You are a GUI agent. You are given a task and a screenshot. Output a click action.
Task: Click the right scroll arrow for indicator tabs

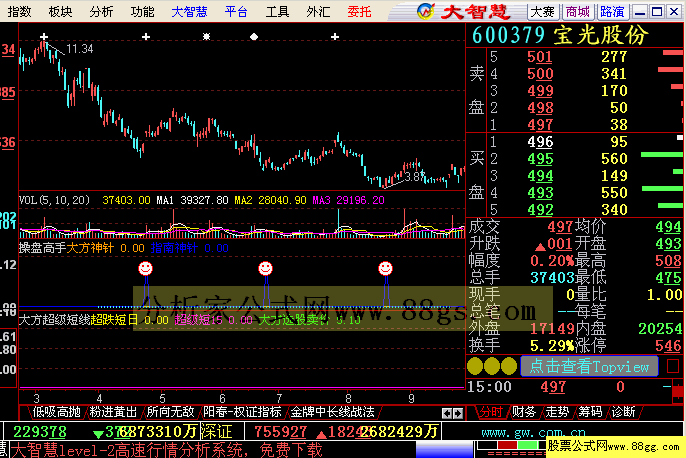point(458,413)
